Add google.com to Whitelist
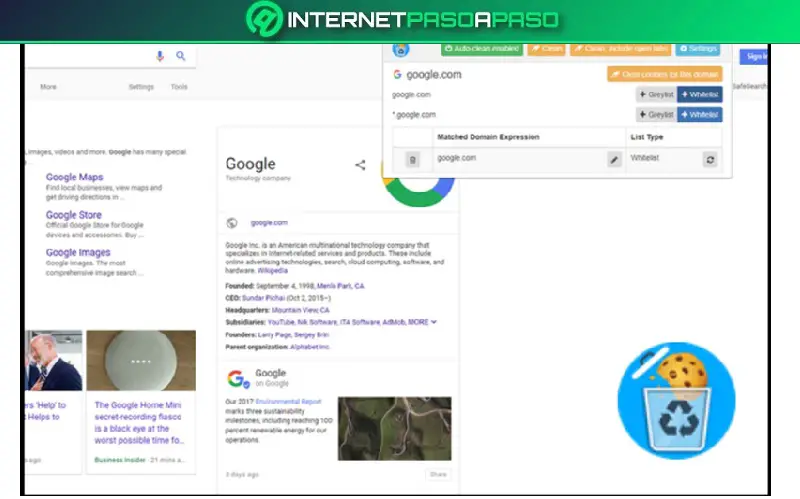This screenshot has width=800, height=499. (699, 94)
